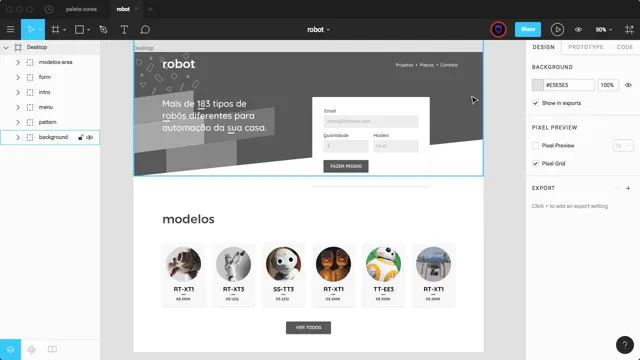Screen dimensions: 640x360
Task: Select the Text tool
Action: 124,29
